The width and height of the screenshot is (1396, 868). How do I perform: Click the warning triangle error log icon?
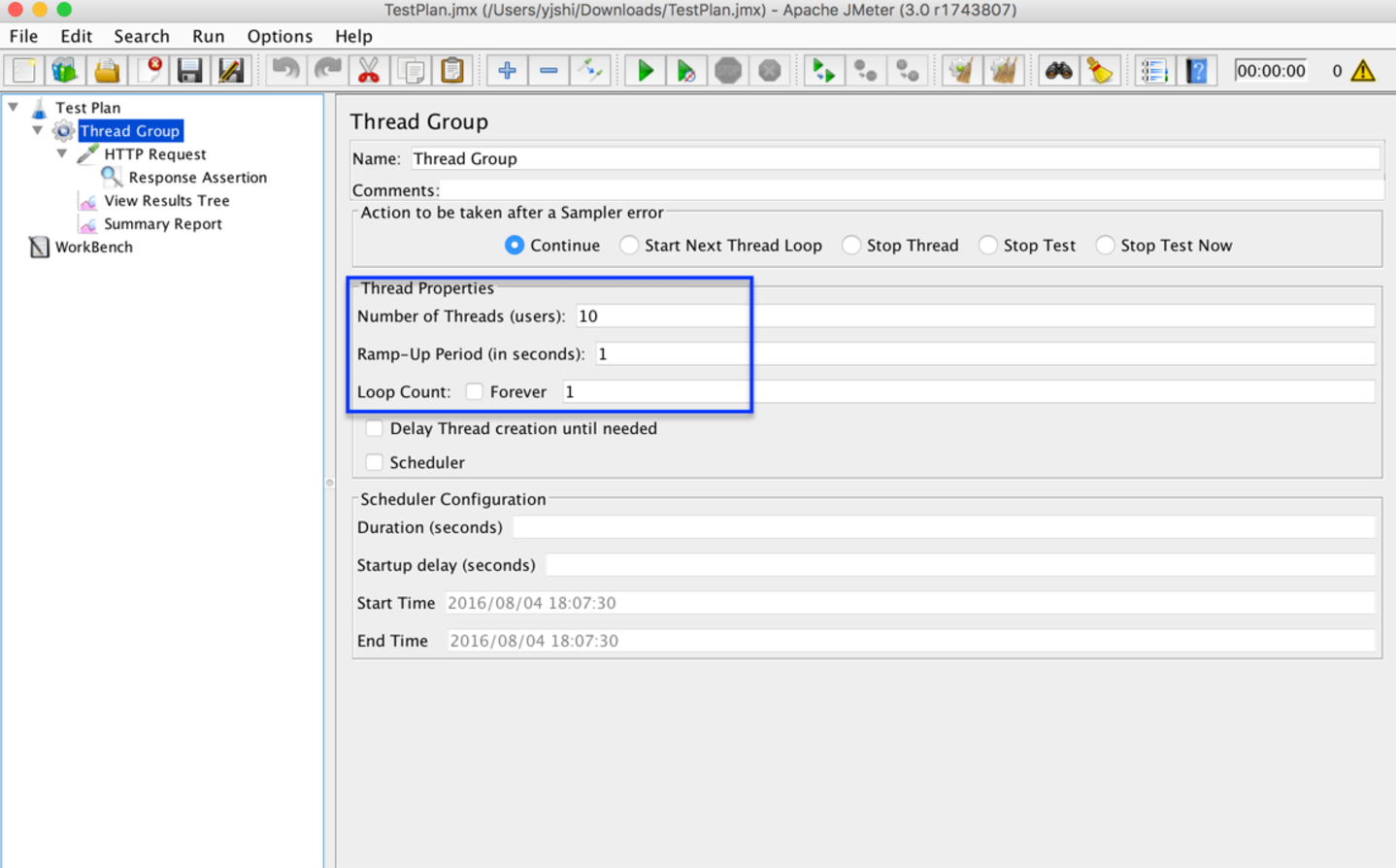(1363, 71)
